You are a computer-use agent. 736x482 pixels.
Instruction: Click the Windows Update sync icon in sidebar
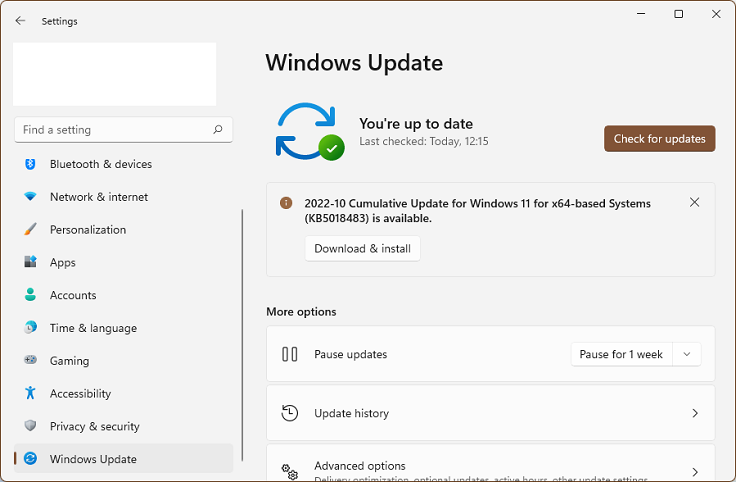(31, 459)
